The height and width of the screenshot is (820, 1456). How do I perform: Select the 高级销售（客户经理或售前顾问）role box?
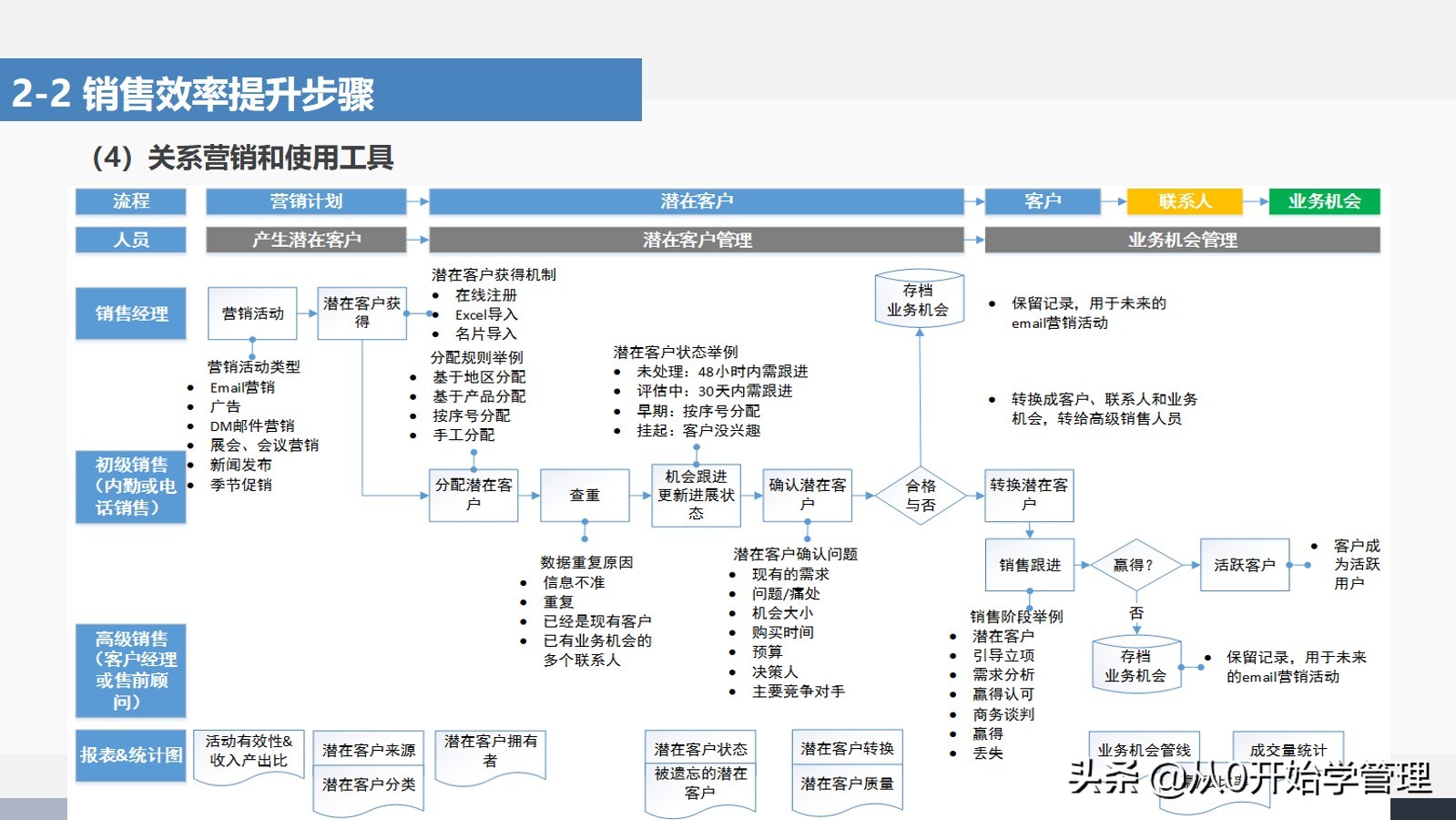pos(131,671)
